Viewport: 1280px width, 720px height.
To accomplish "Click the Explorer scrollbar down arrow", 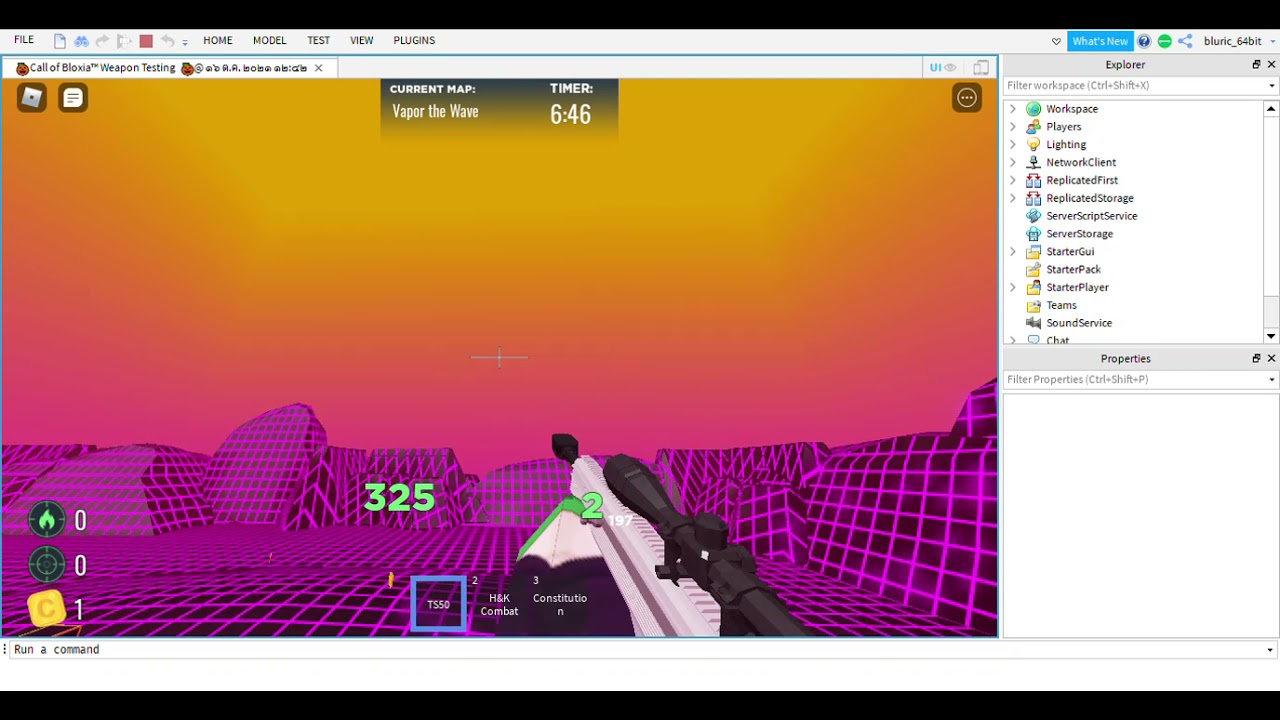I will click(1271, 337).
